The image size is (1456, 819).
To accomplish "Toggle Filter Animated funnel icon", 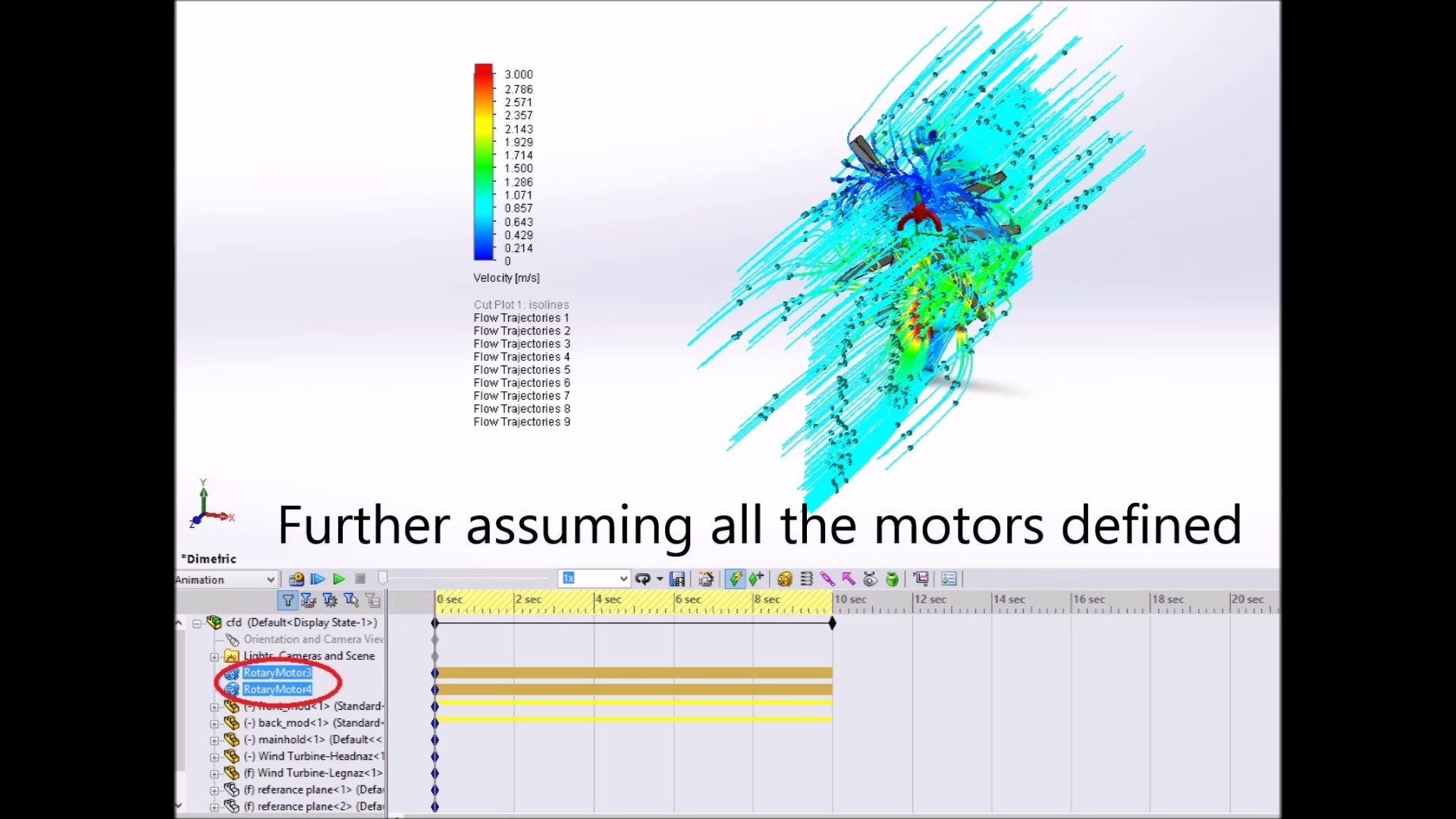I will click(309, 601).
